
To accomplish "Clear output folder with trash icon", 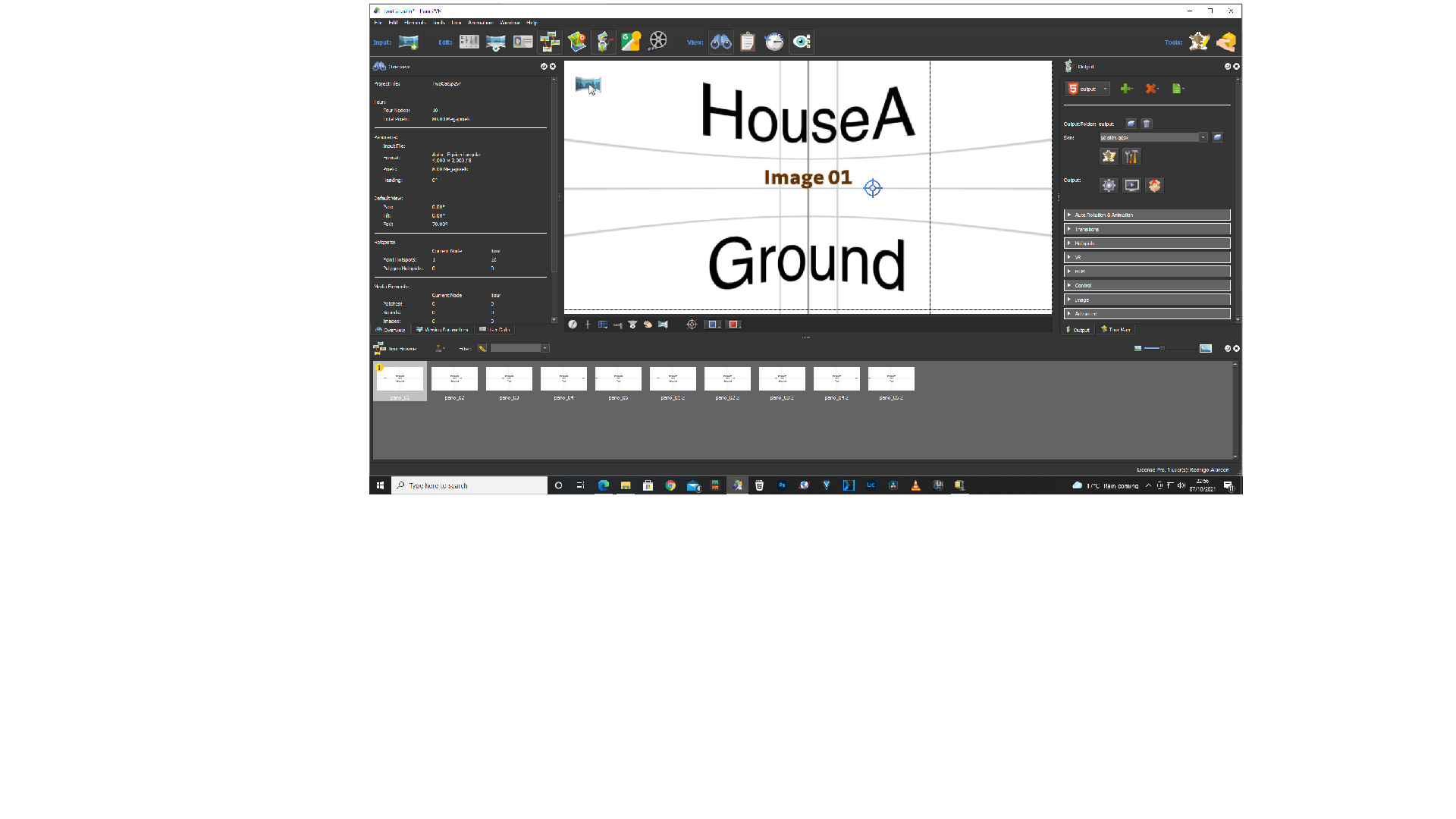I will coord(1147,124).
